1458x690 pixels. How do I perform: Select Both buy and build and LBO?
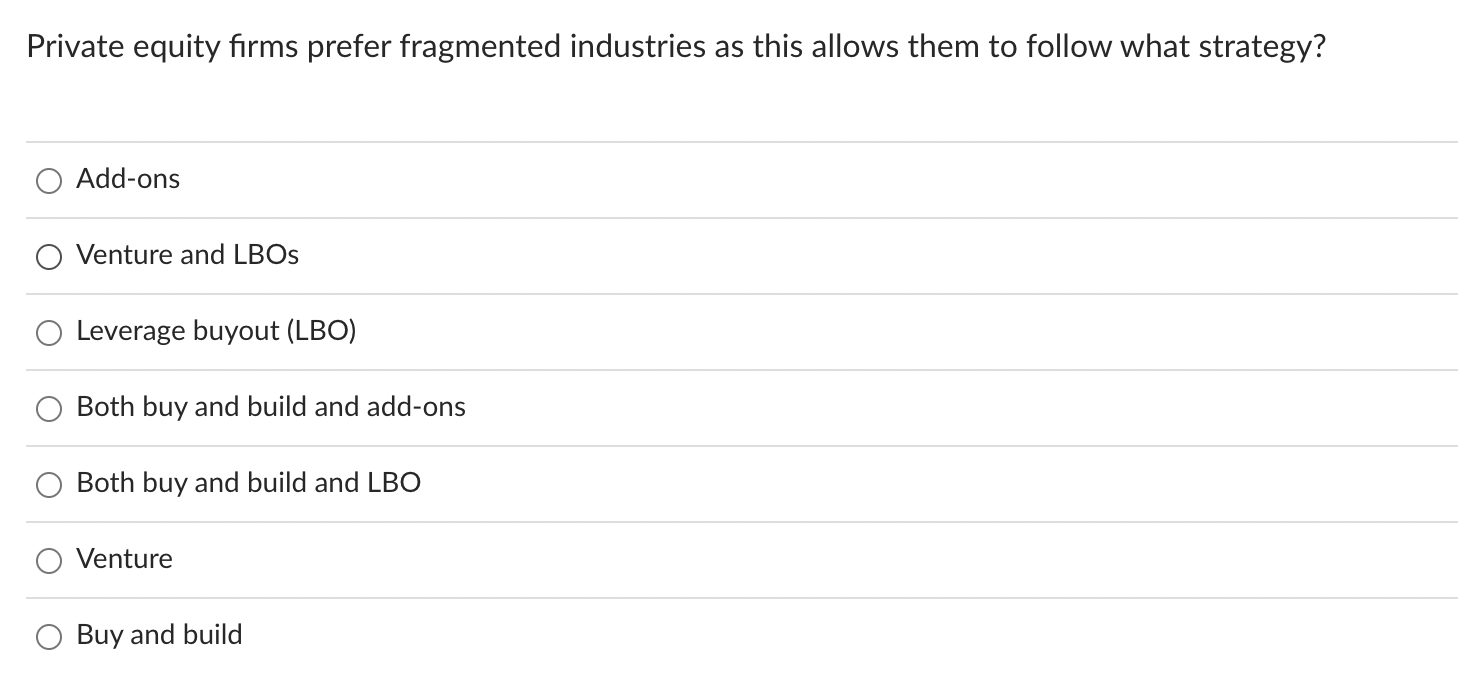tap(48, 484)
